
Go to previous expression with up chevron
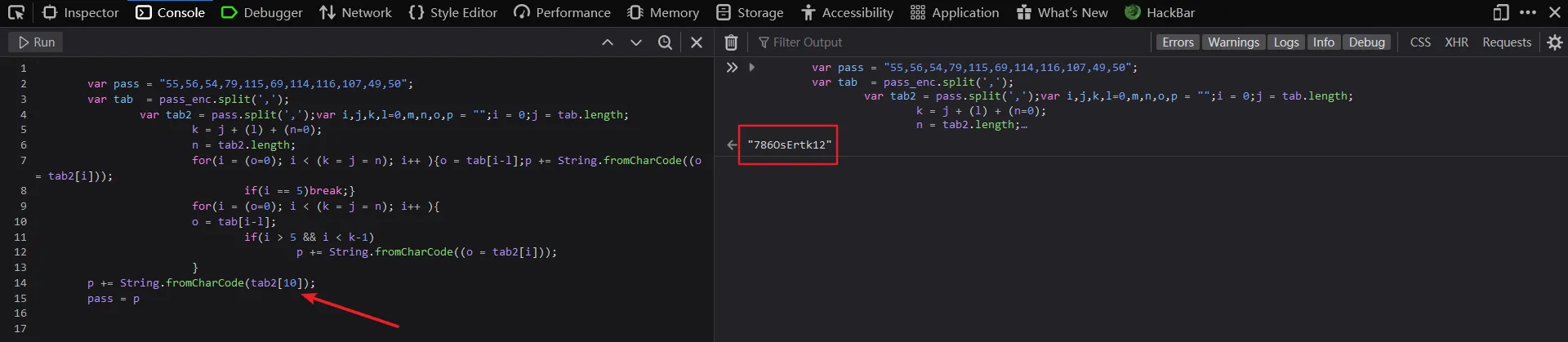608,42
